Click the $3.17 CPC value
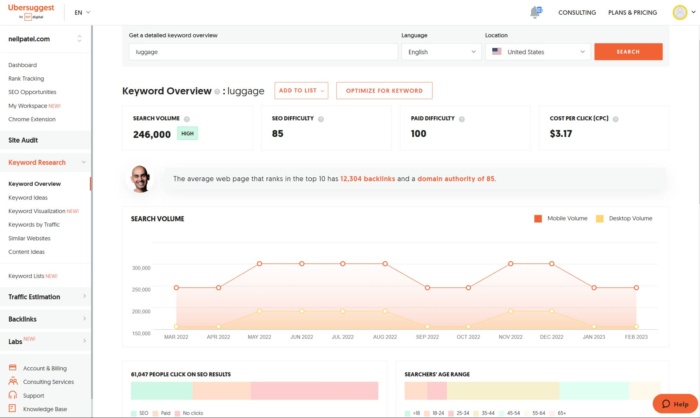Viewport: 700px width, 418px height. pos(561,134)
